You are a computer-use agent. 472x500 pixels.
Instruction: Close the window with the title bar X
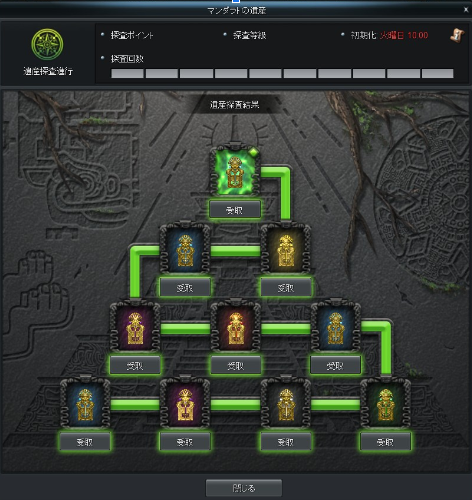point(466,10)
